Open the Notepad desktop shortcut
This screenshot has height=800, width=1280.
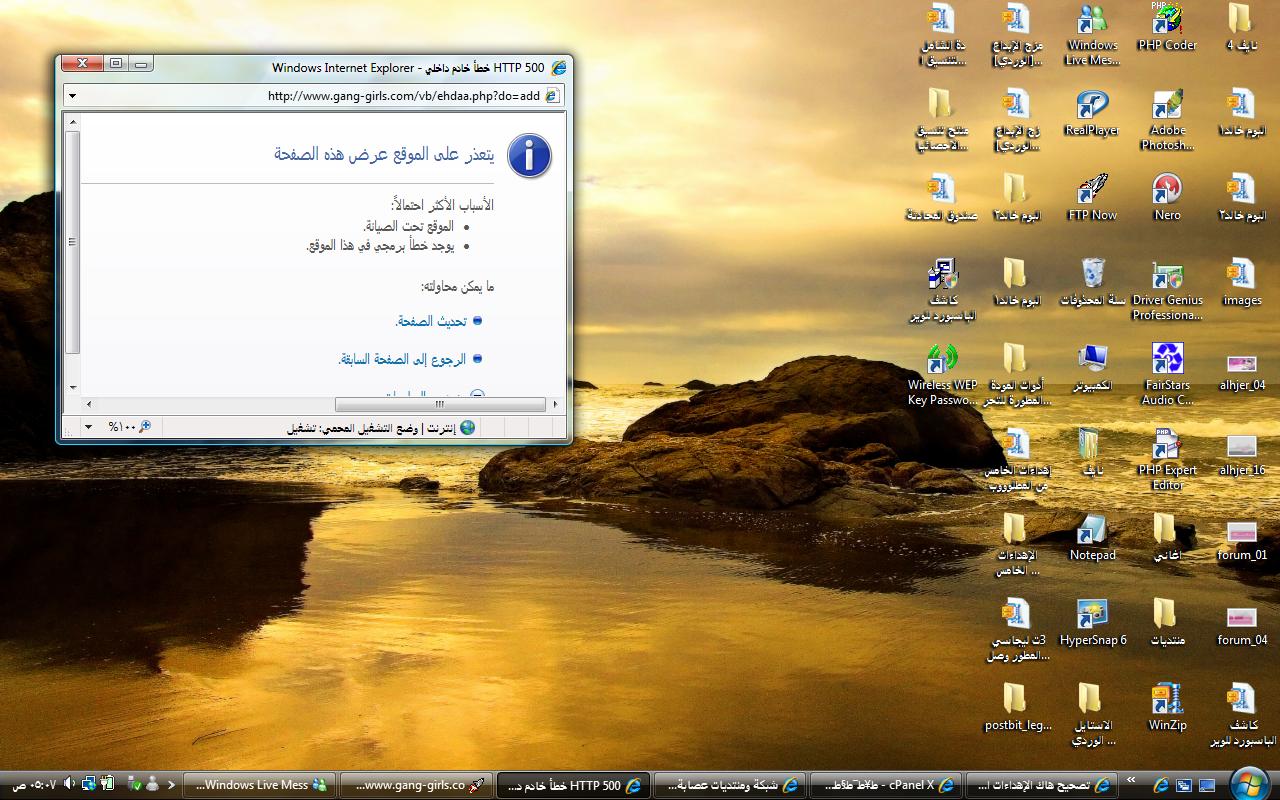[x=1092, y=531]
